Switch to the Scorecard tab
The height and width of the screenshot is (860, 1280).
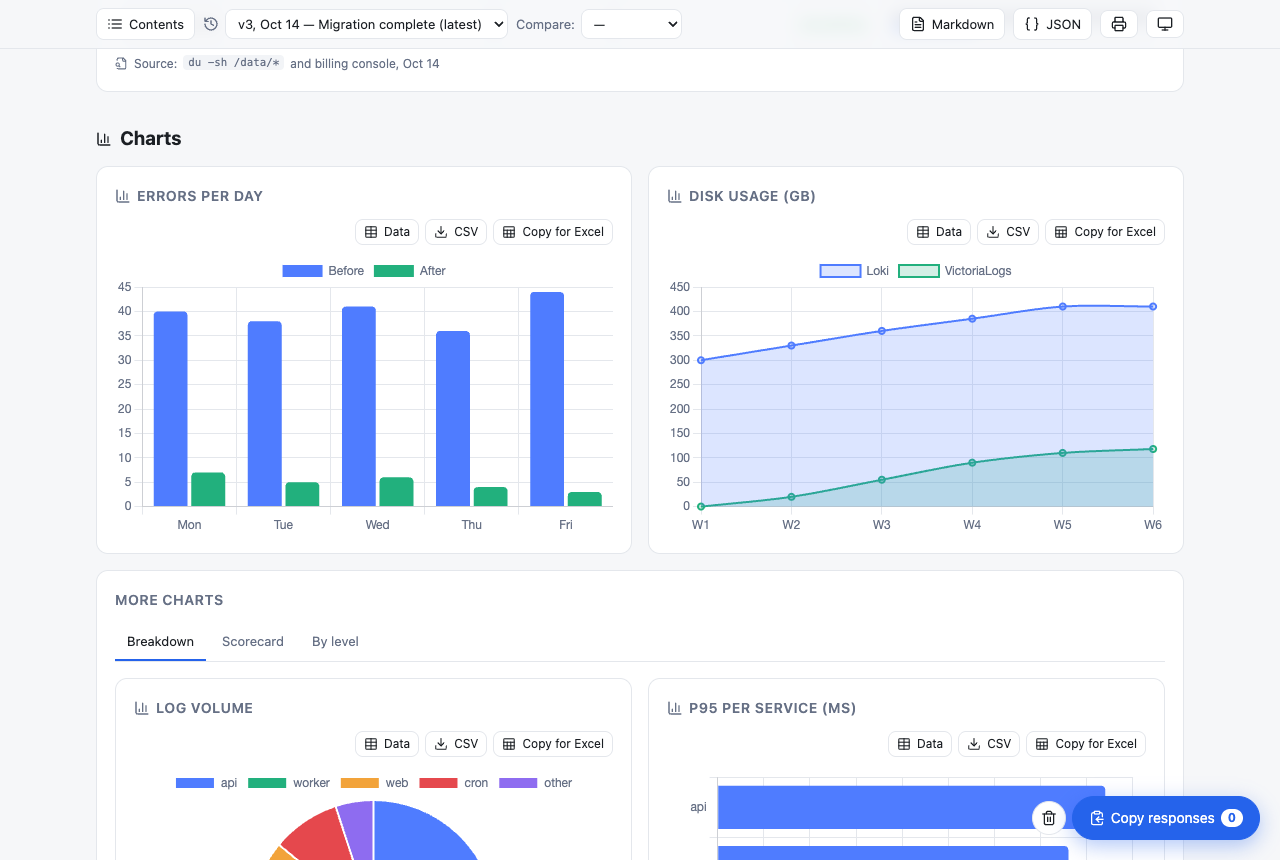pos(253,642)
